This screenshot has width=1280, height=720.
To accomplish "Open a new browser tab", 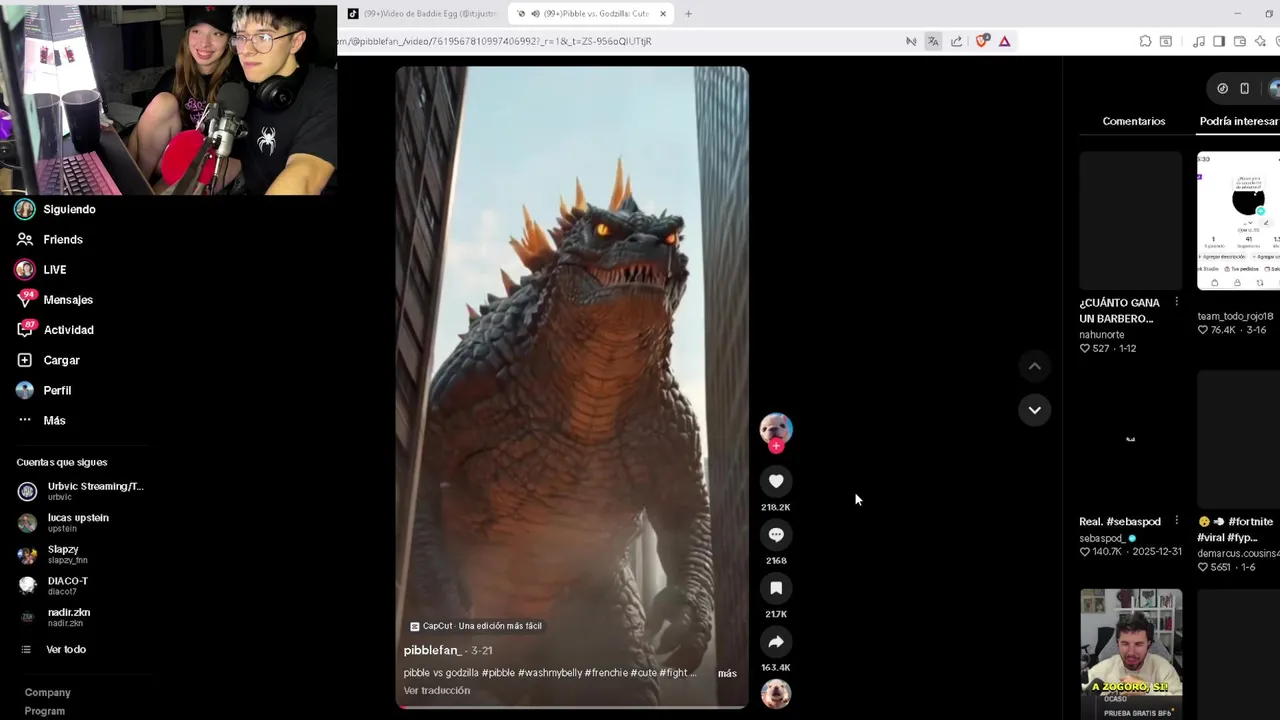I will point(688,14).
